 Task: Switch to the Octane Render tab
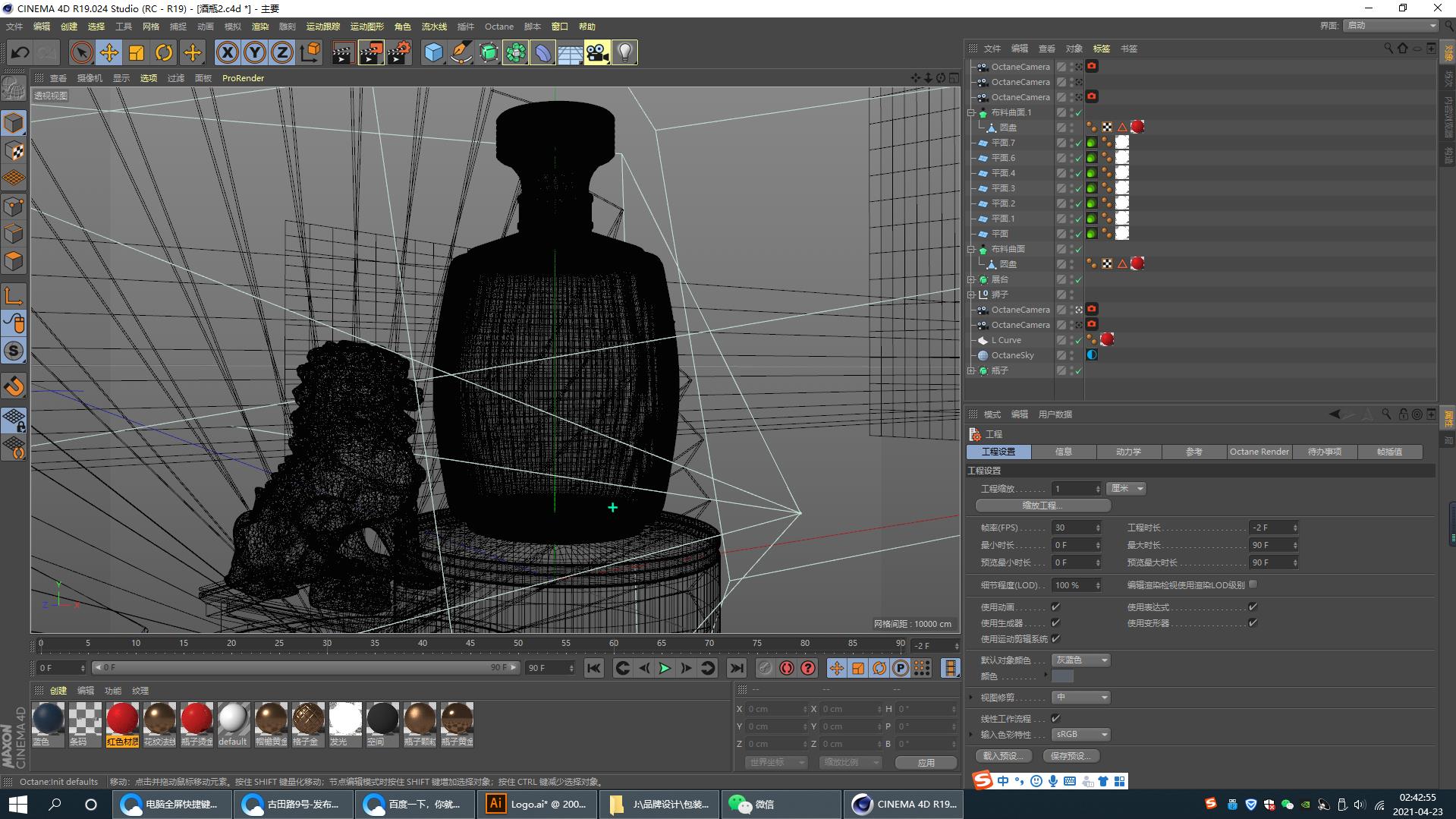(x=1259, y=452)
